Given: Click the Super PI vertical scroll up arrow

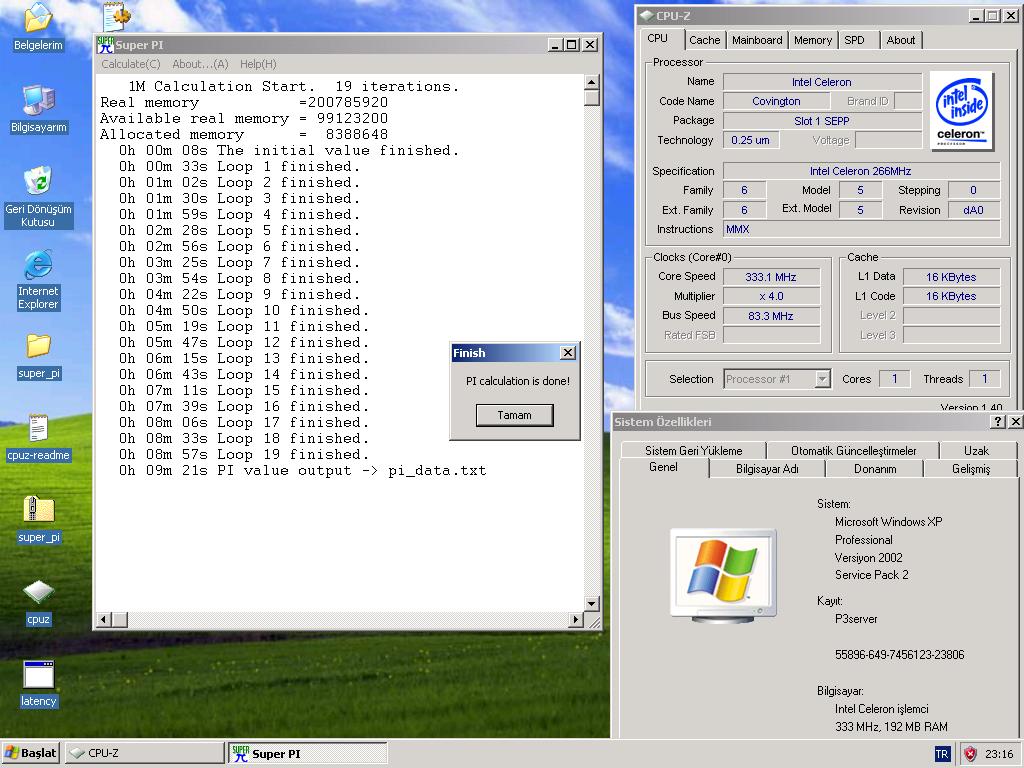Looking at the screenshot, I should click(x=591, y=82).
